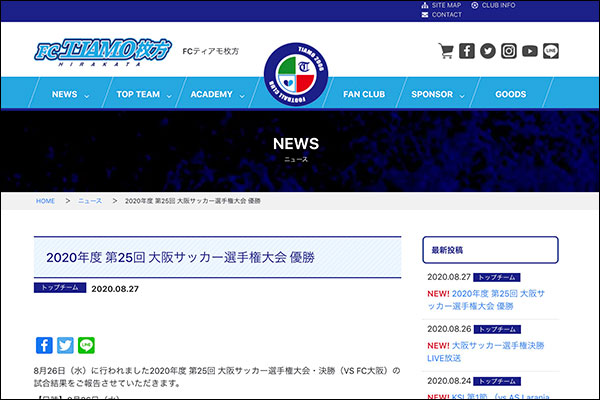Open the shopping cart icon in header
Viewport: 600px width, 400px height.
(x=446, y=51)
